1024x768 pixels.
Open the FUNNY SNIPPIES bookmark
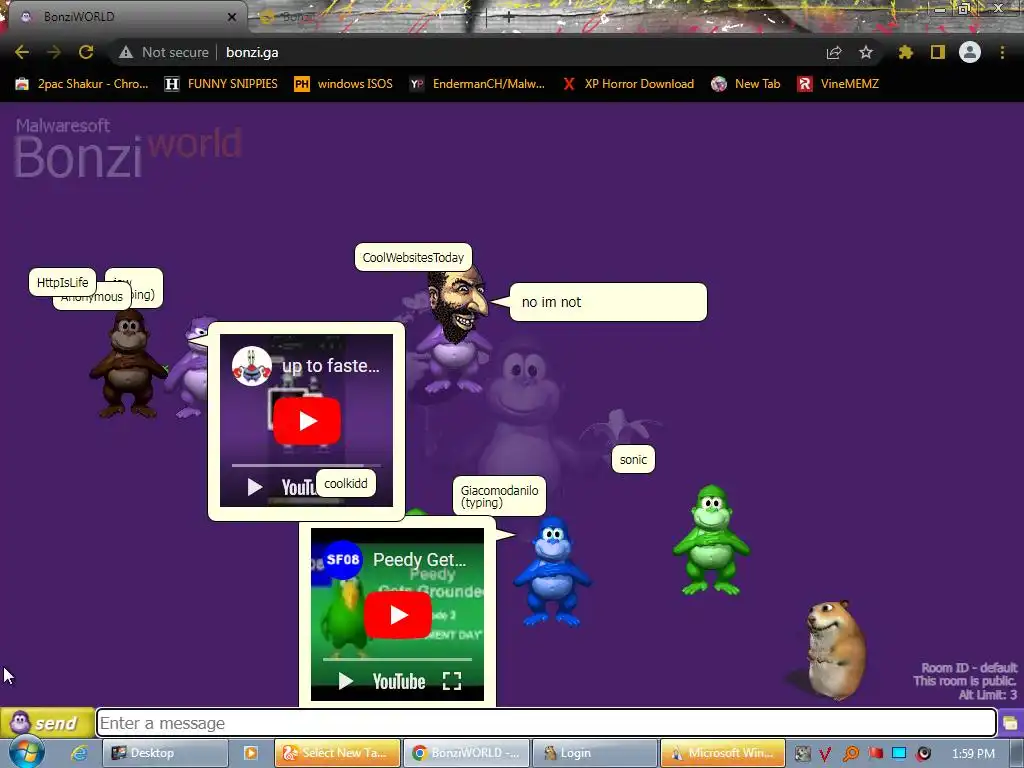click(x=221, y=84)
